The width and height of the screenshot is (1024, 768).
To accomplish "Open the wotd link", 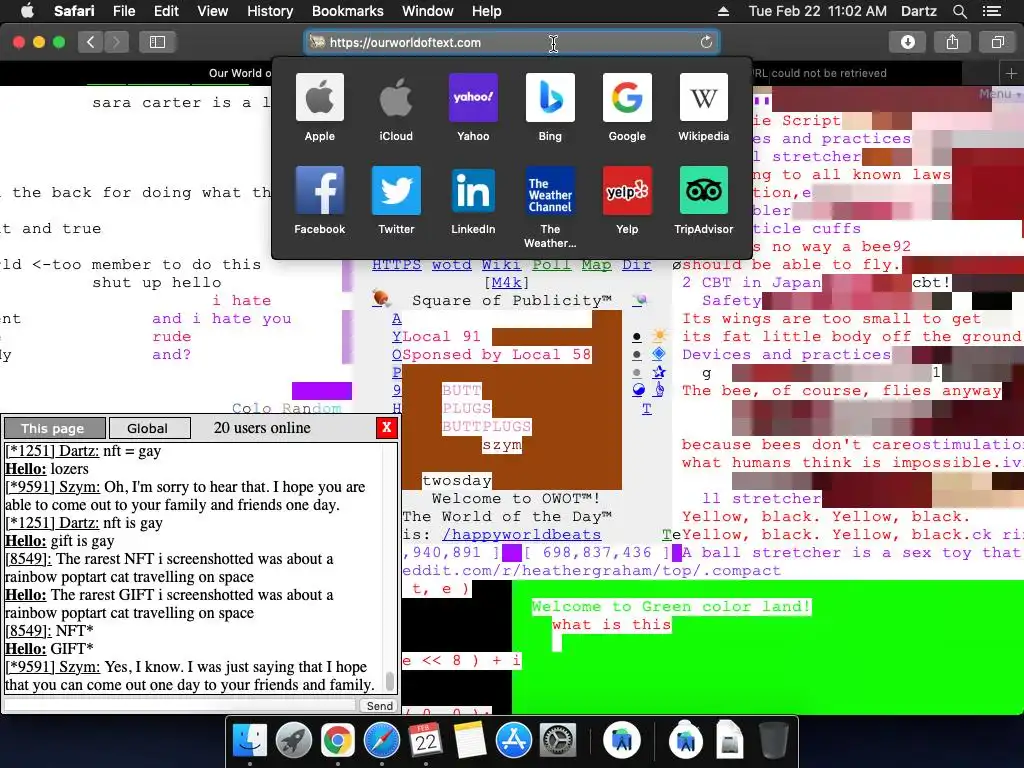I will (451, 264).
